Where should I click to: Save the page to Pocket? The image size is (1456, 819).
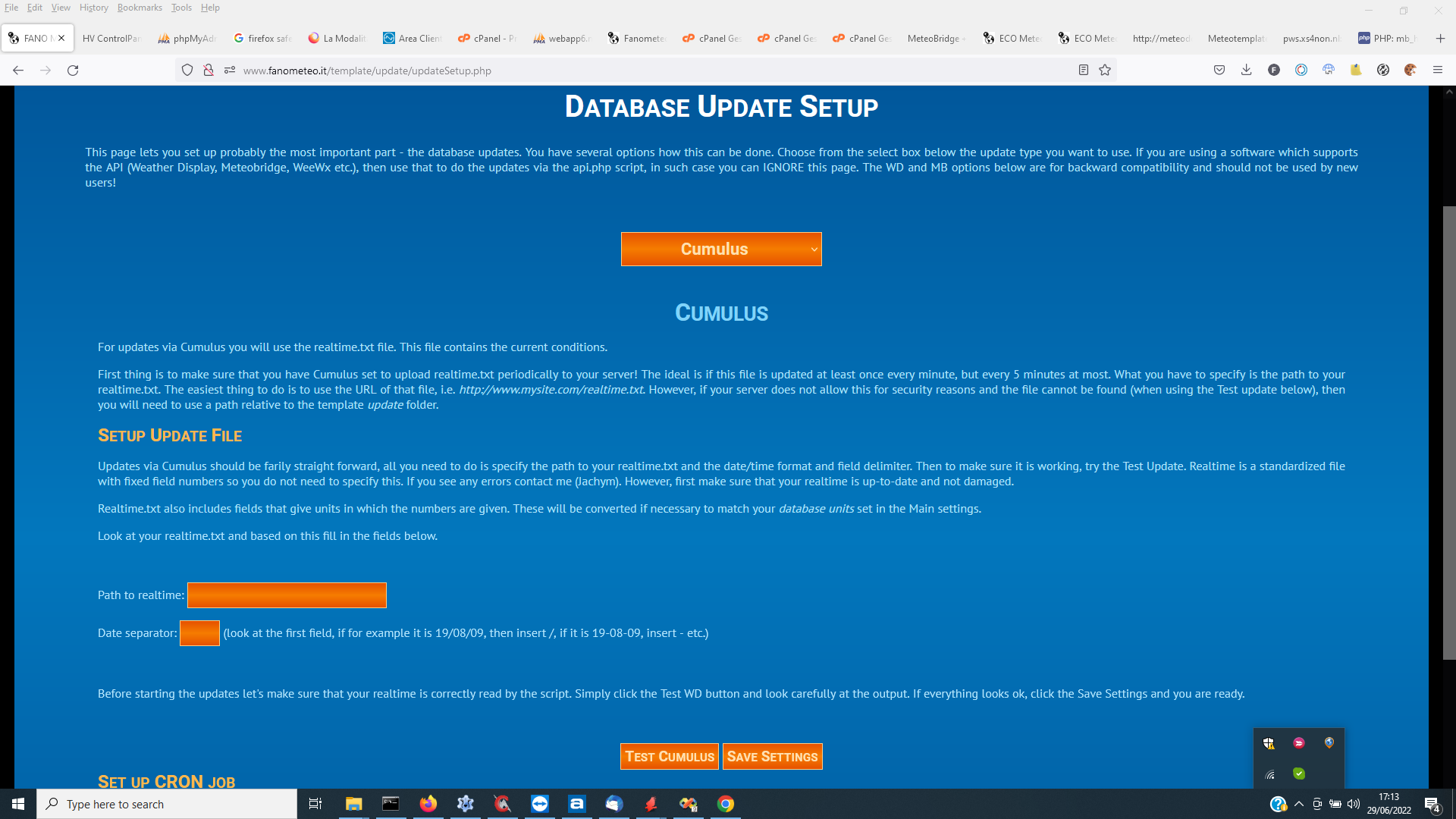1219,71
